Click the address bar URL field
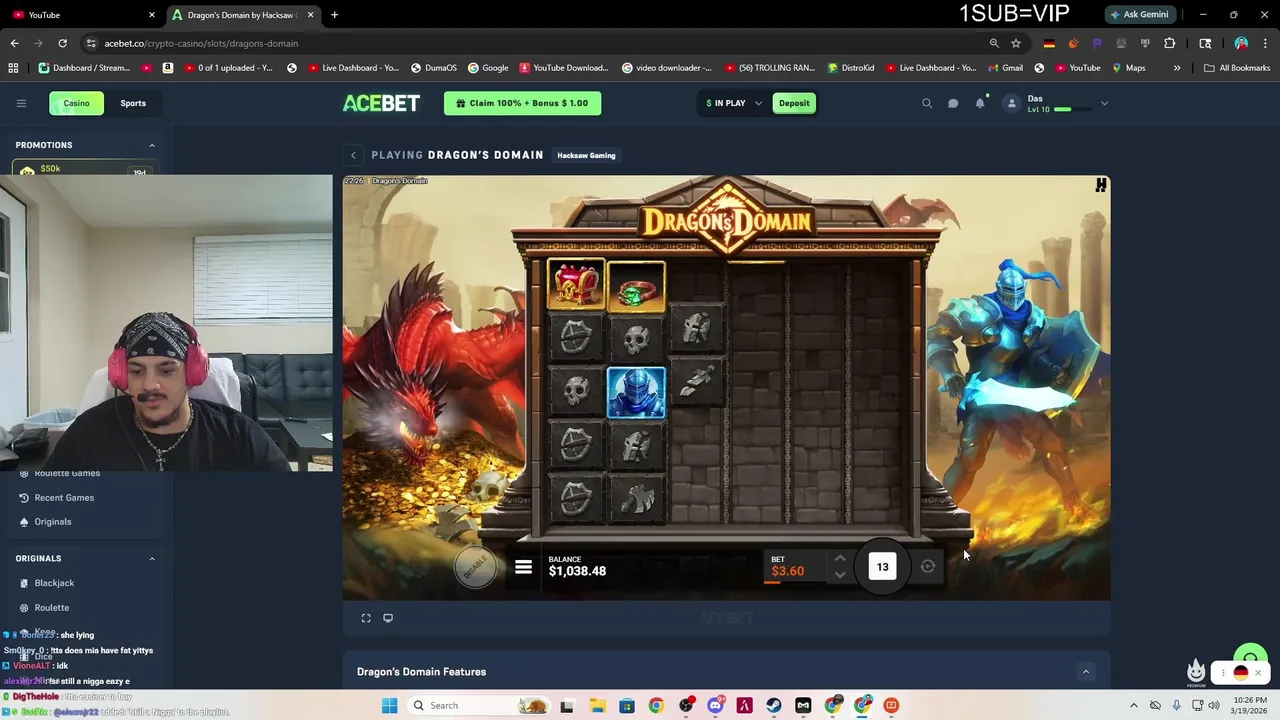1280x720 pixels. tap(540, 43)
